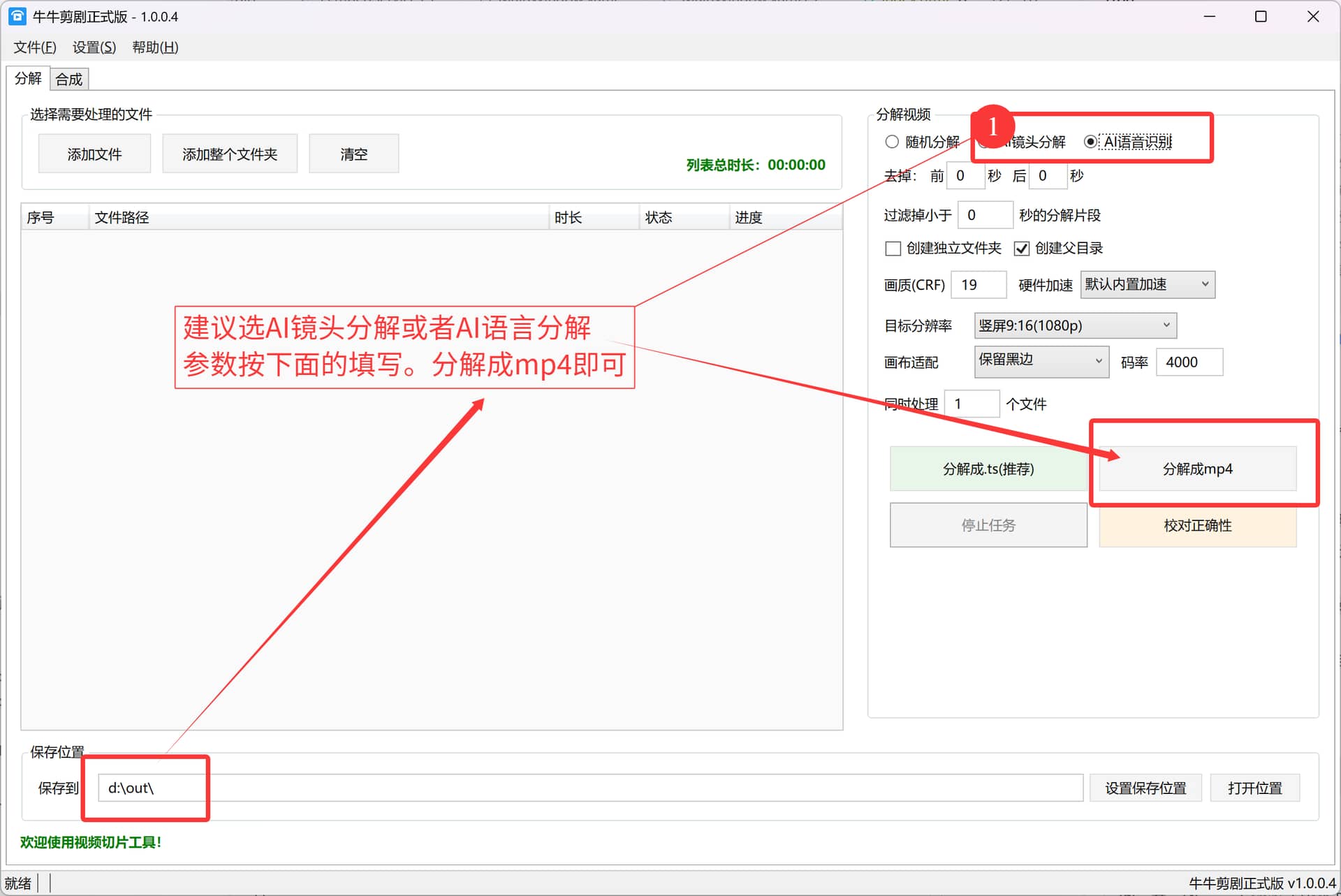1341x896 pixels.
Task: Enable the 创建独立文件夹 checkbox
Action: [893, 249]
